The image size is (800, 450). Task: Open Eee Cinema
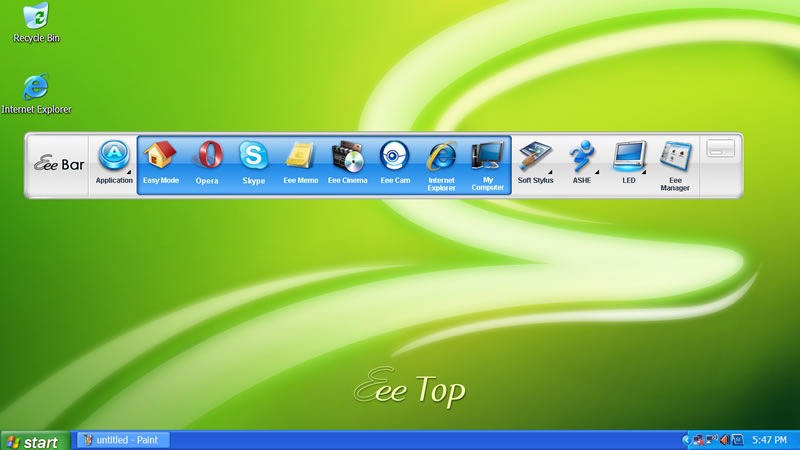click(x=347, y=158)
